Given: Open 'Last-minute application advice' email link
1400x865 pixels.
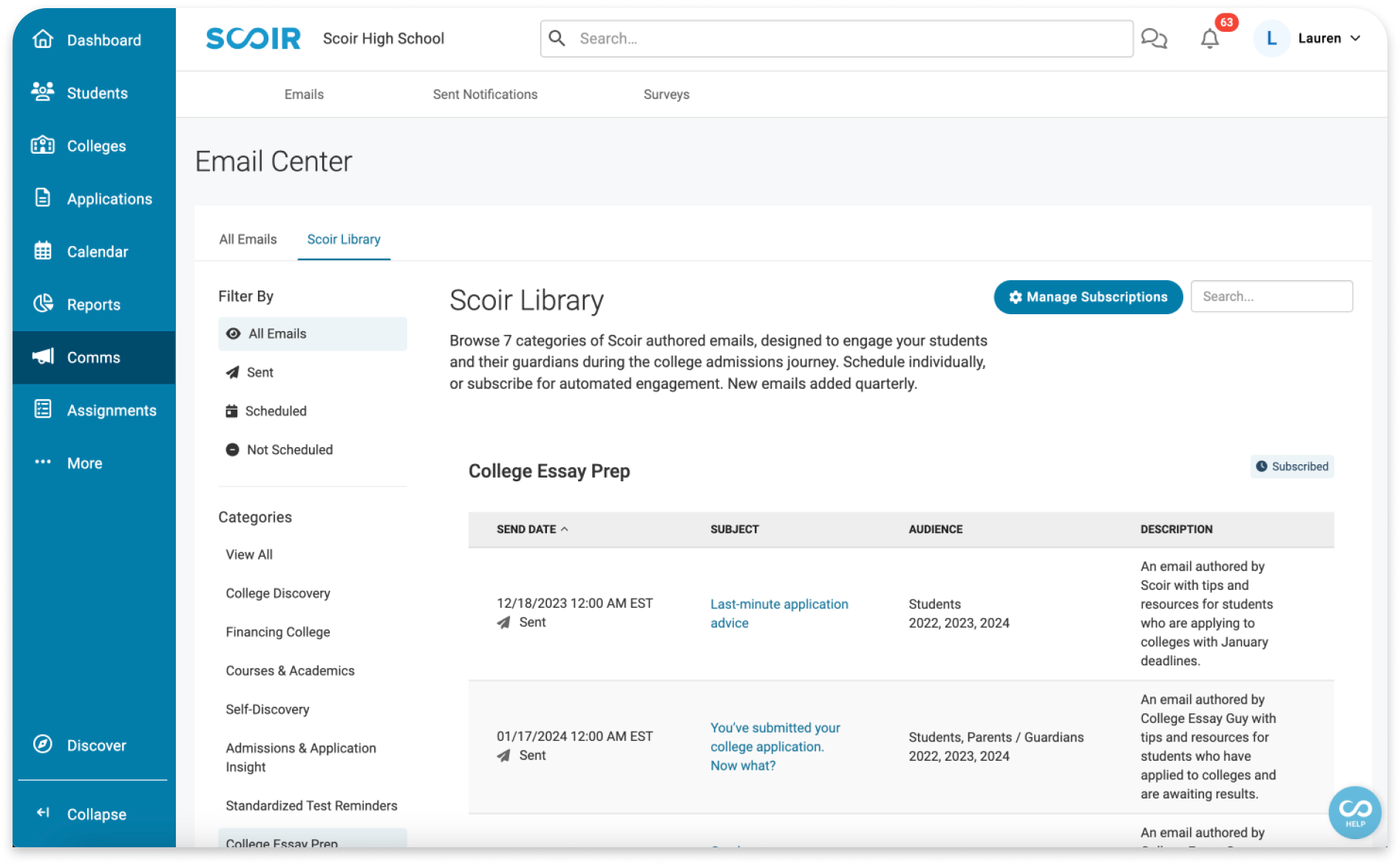Looking at the screenshot, I should 779,614.
